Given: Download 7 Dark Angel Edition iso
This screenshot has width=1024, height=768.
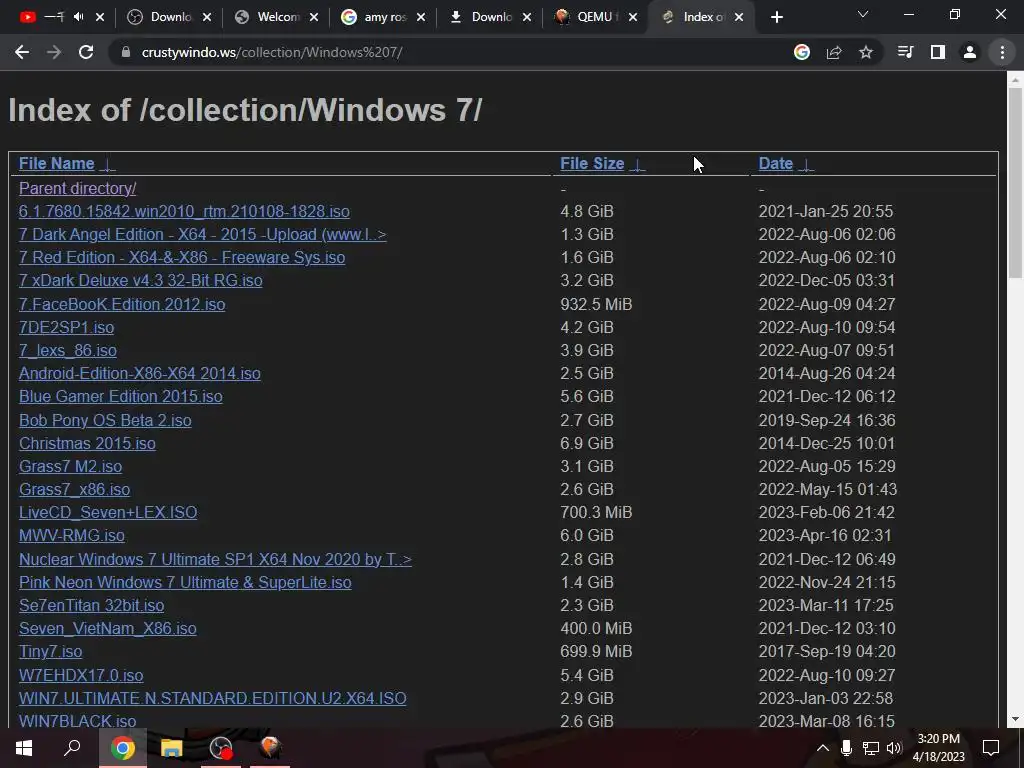Looking at the screenshot, I should tap(202, 234).
